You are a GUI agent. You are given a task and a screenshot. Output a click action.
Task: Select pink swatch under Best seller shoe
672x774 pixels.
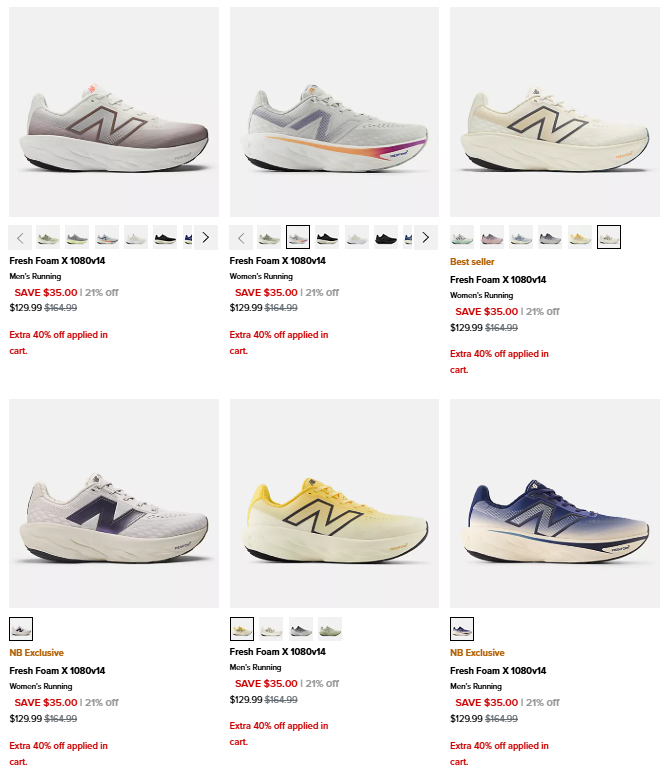(491, 237)
